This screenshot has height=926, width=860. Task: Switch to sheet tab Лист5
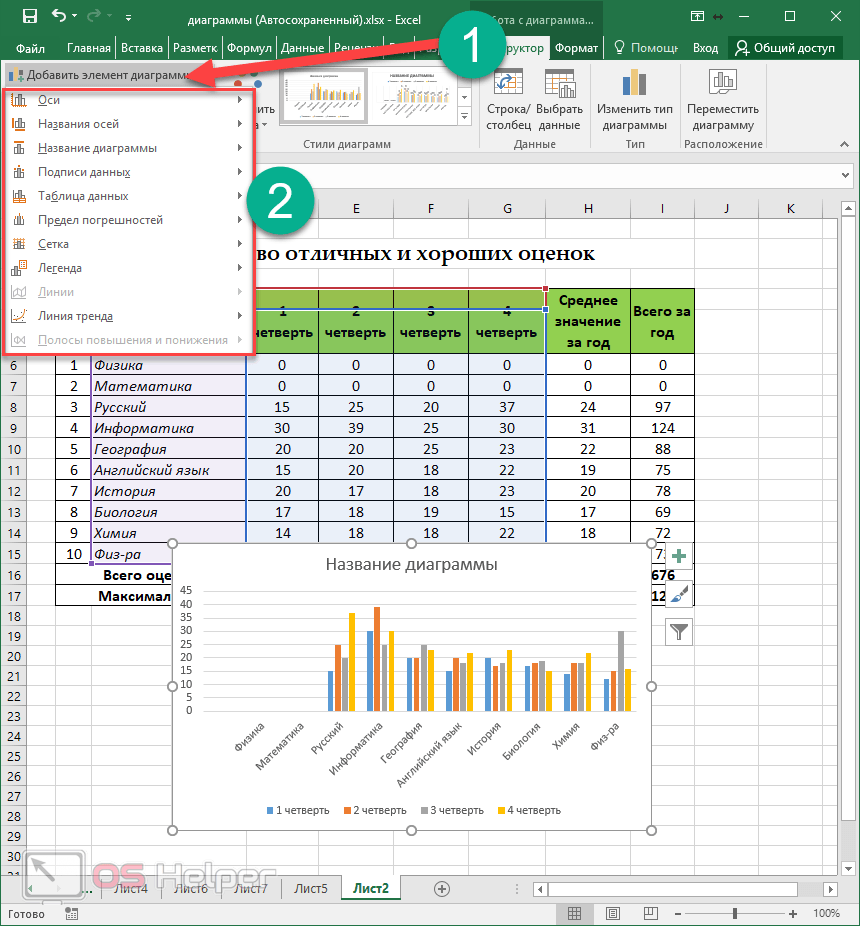coord(310,888)
